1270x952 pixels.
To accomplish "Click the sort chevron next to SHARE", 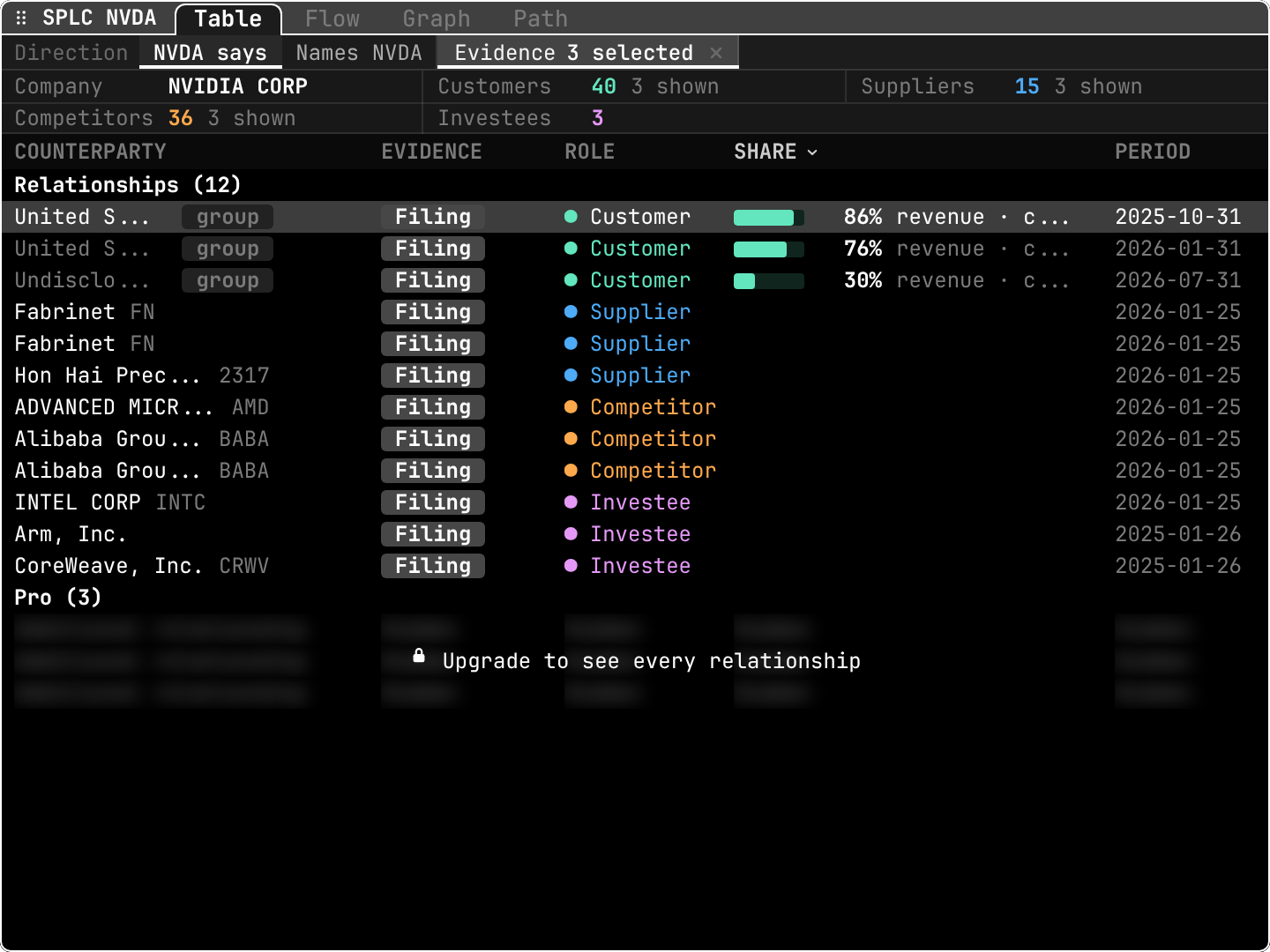I will click(812, 152).
